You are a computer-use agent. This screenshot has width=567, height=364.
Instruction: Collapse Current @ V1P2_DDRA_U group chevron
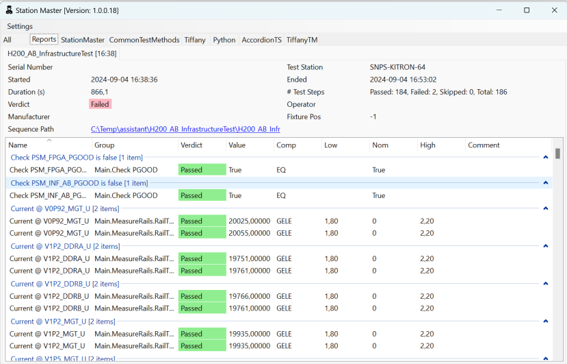pos(546,246)
